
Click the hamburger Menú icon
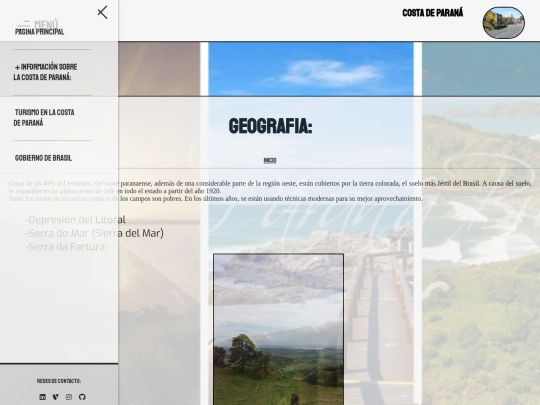coord(24,24)
